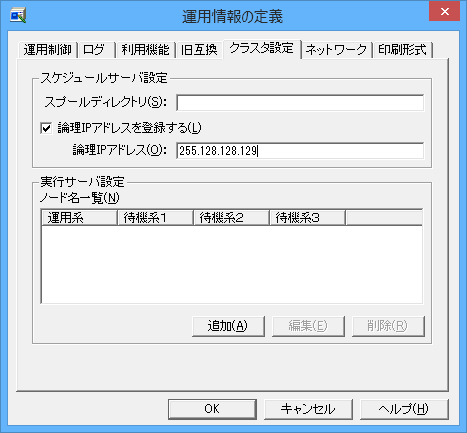Screen dimensions: 467x433
Task: Click the 論理IPアドレス field with 255.128.128.129
Action: 300,151
